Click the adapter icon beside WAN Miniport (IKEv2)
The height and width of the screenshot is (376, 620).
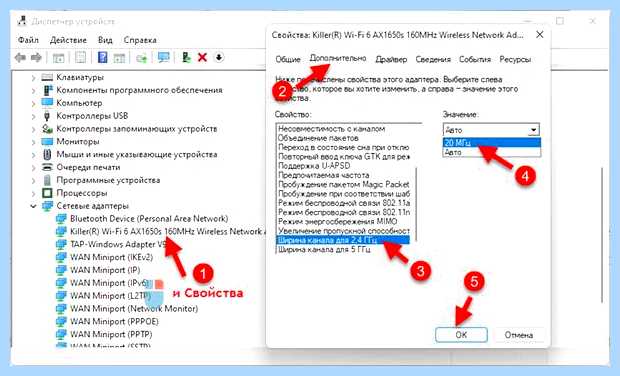click(x=61, y=257)
